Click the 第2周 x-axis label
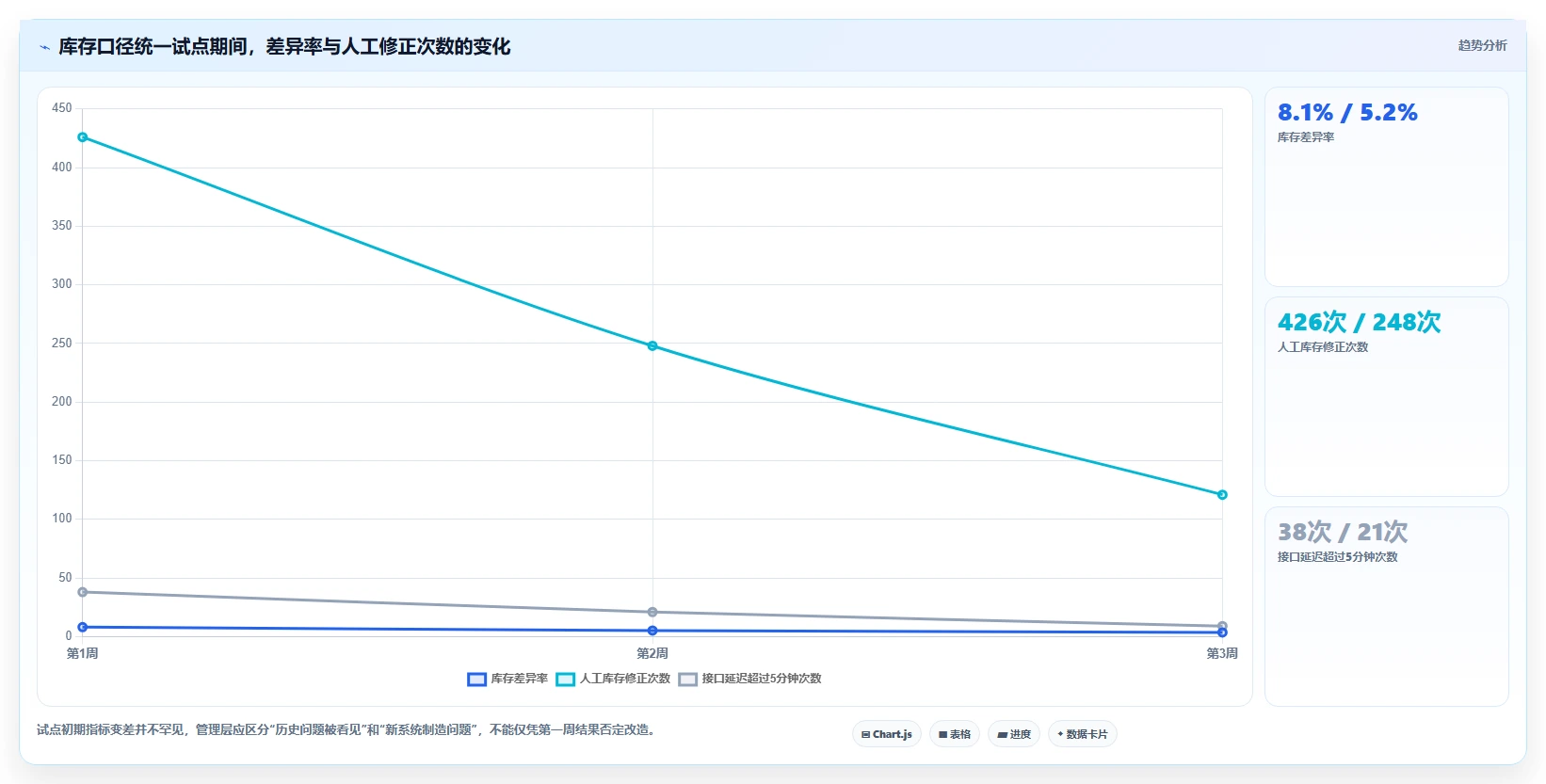Viewport: 1546px width, 784px height. pyautogui.click(x=652, y=653)
